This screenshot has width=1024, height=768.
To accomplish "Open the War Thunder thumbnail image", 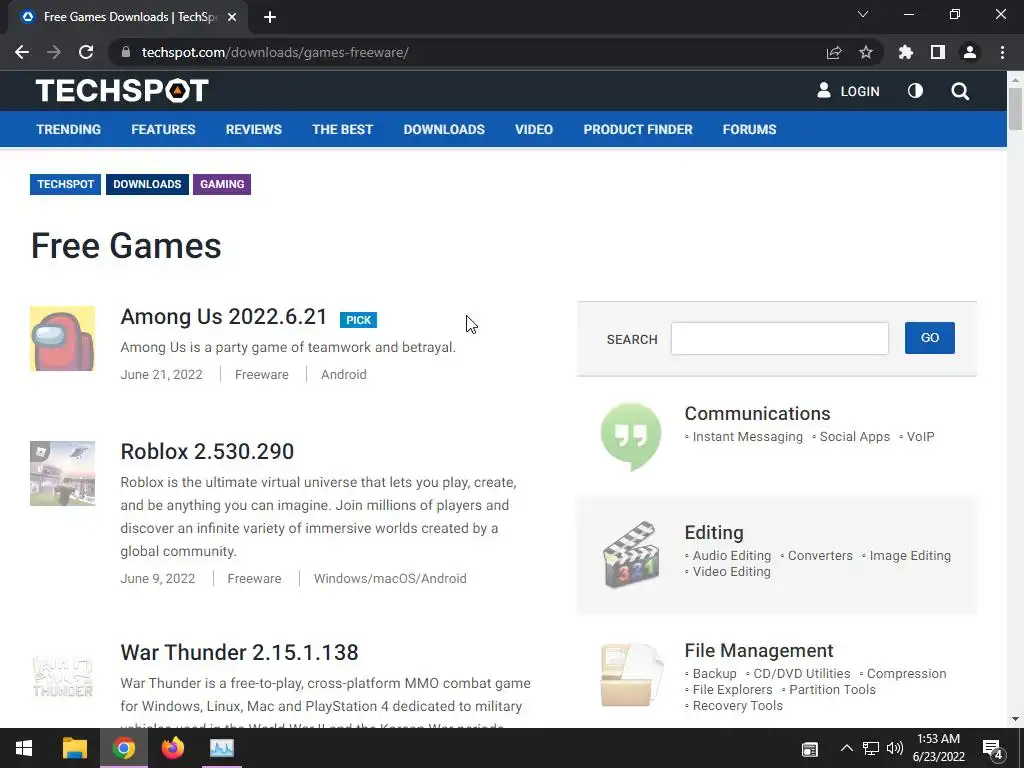I will [x=63, y=677].
